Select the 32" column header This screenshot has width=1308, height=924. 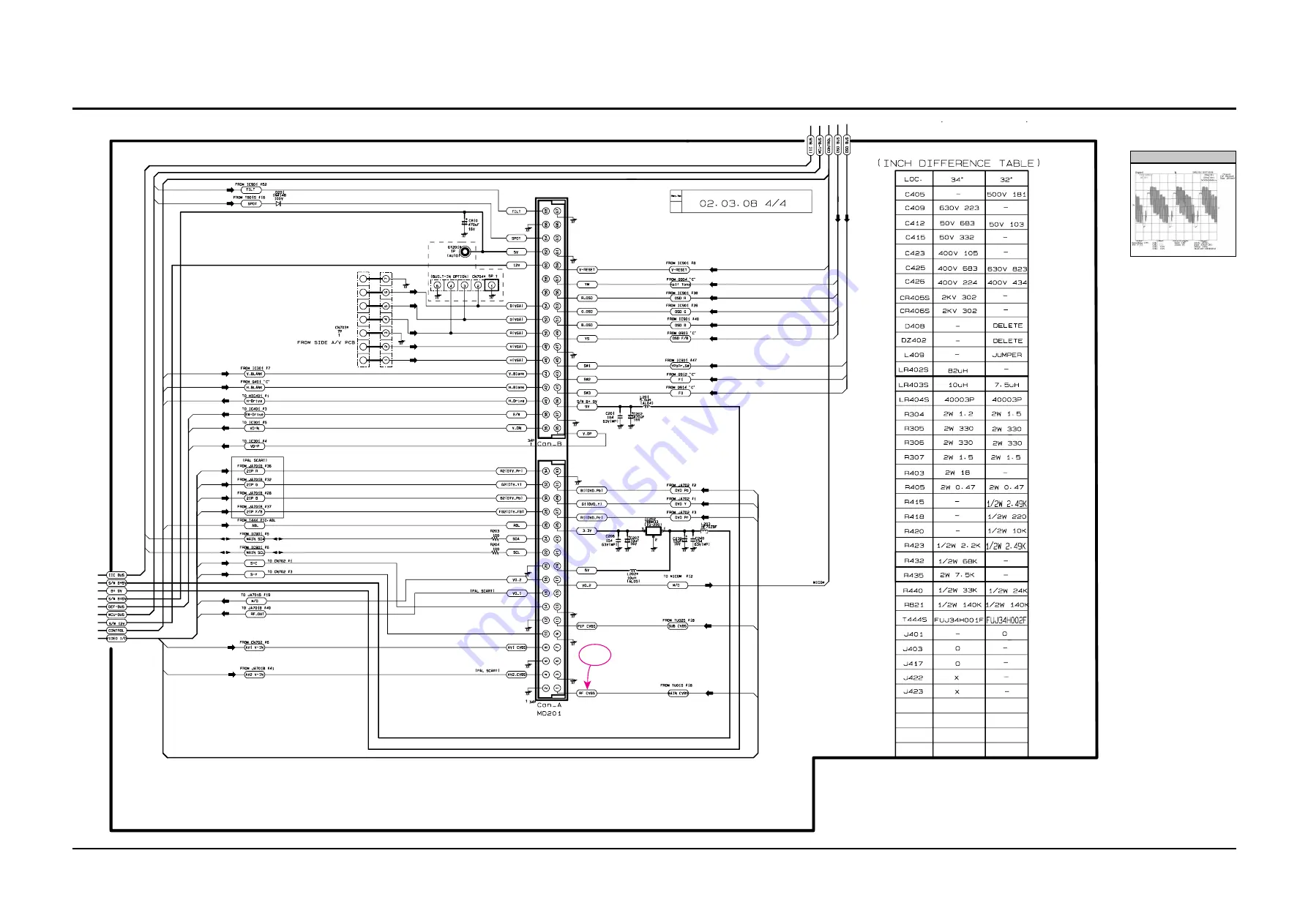(1006, 179)
